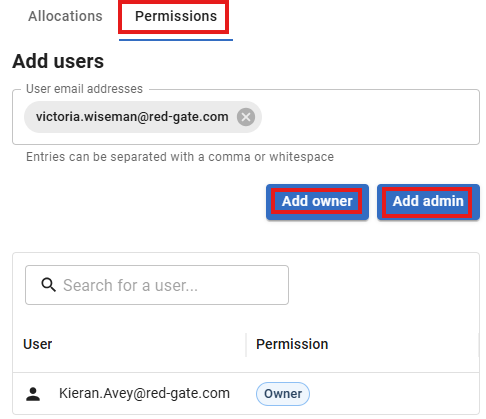Add the entered user as admin
The height and width of the screenshot is (419, 486).
pos(428,202)
